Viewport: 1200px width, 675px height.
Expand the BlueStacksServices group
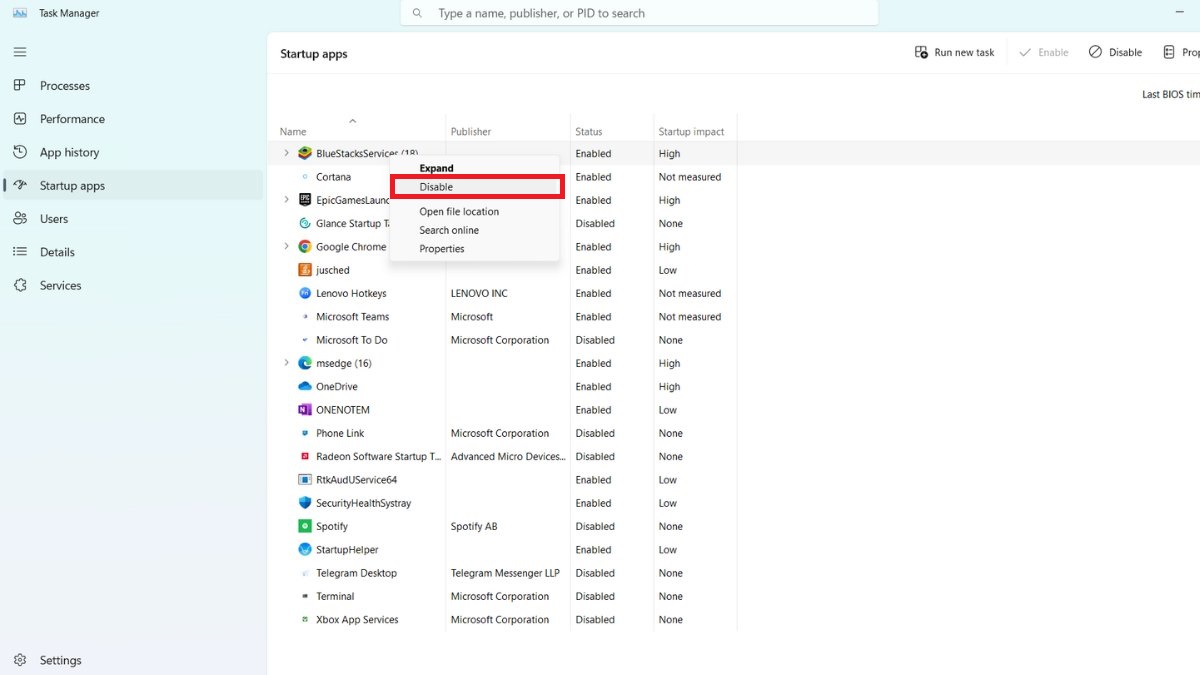pos(286,154)
